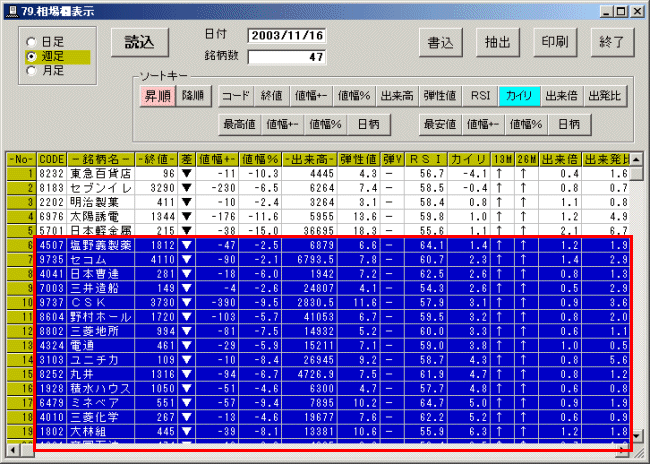650x464 pixels.
Task: Click the 銘柄数 field showing 47
Action: coord(286,57)
